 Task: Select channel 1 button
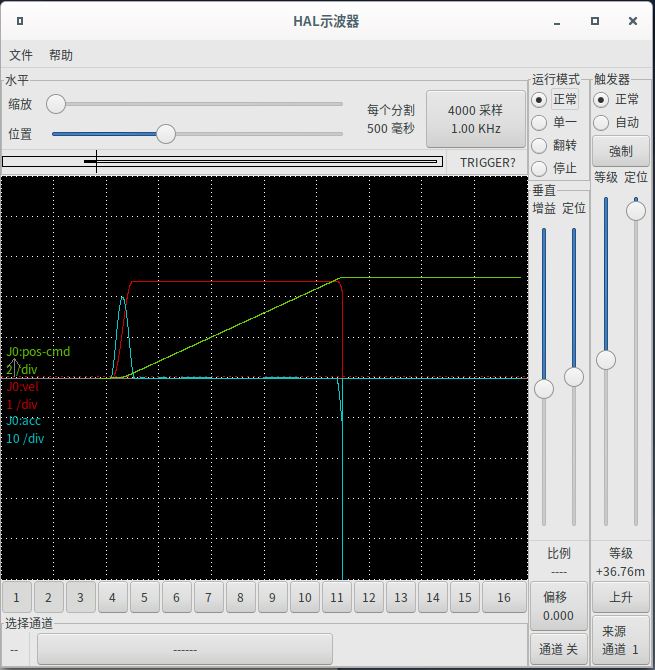(16, 597)
